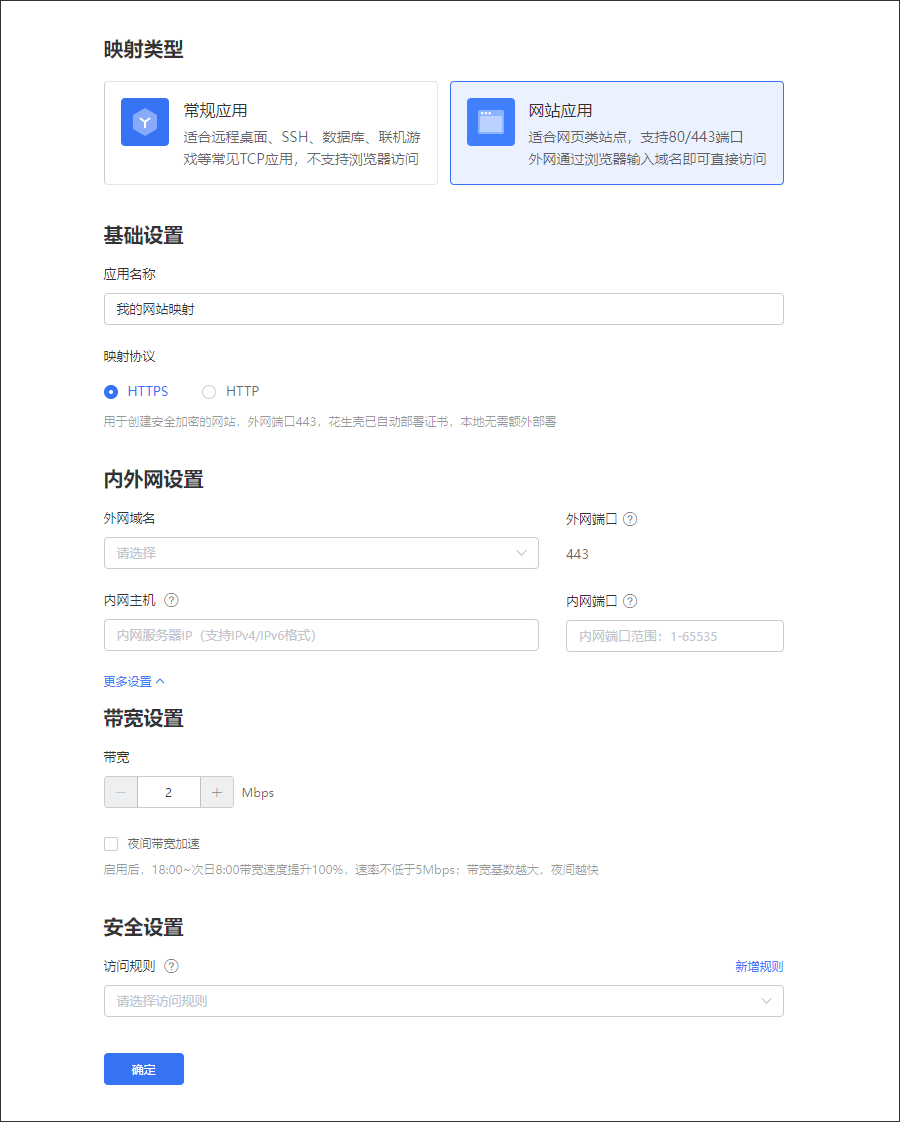Click the 443 external port value
Screen dimensions: 900x1122
pos(577,554)
